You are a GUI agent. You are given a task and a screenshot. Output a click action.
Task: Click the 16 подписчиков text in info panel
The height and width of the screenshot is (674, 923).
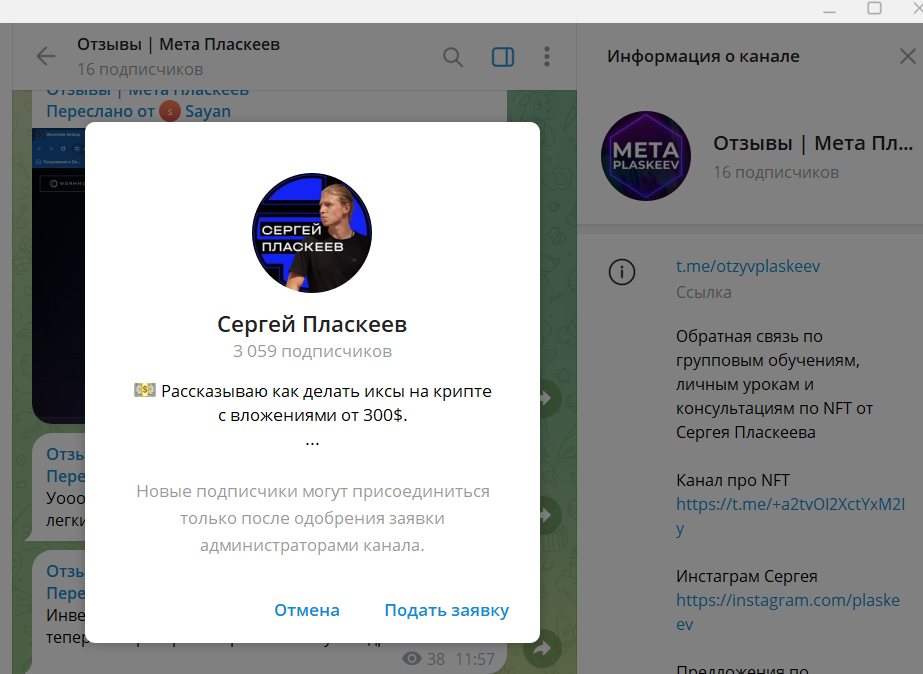pyautogui.click(x=776, y=172)
